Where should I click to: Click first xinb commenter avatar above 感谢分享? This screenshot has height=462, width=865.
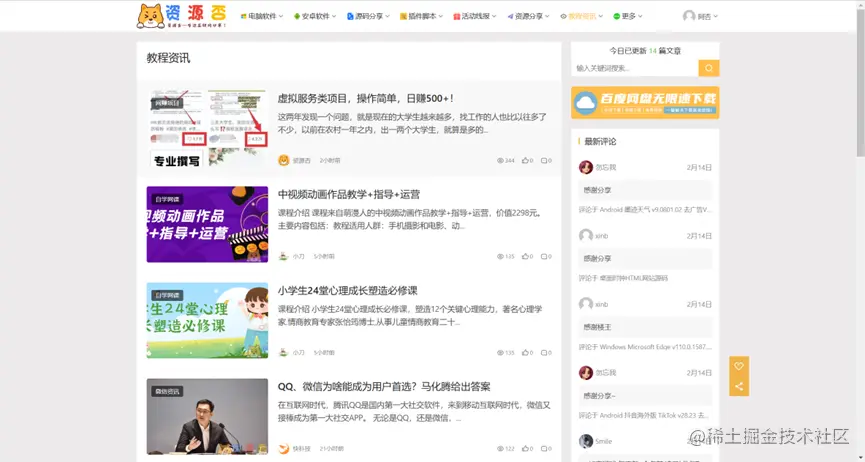pos(585,236)
